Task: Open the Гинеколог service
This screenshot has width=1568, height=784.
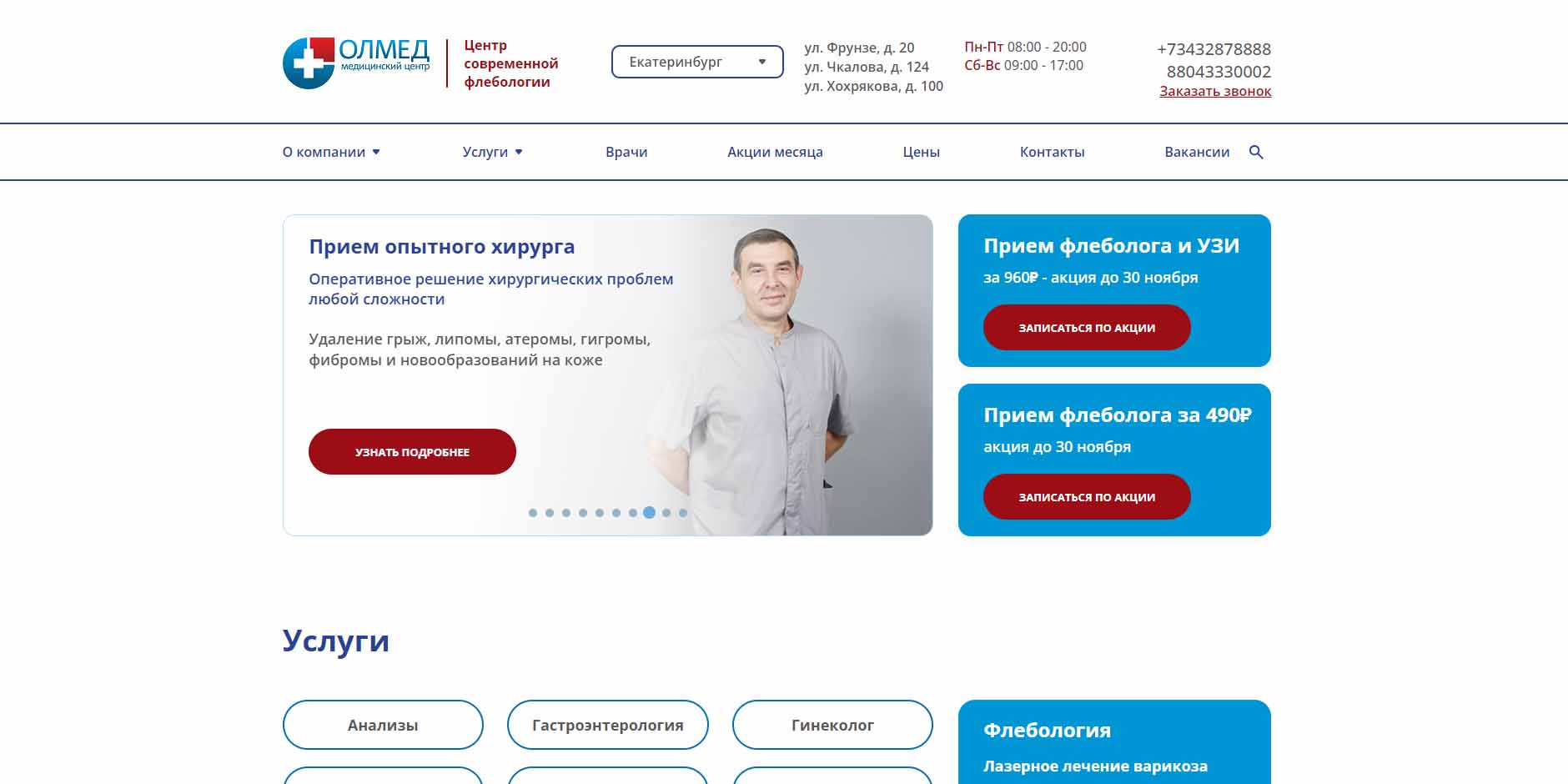Action: pyautogui.click(x=832, y=725)
